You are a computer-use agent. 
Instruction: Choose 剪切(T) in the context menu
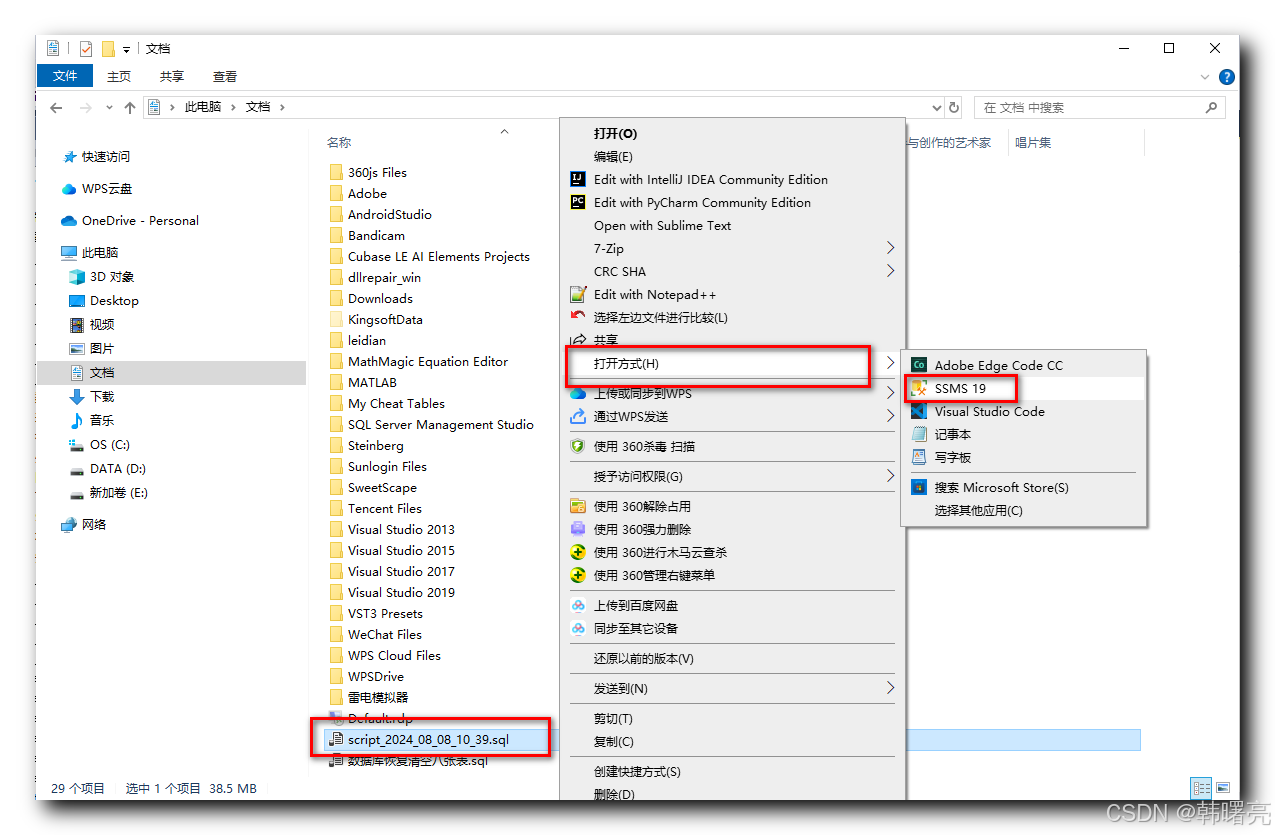613,718
